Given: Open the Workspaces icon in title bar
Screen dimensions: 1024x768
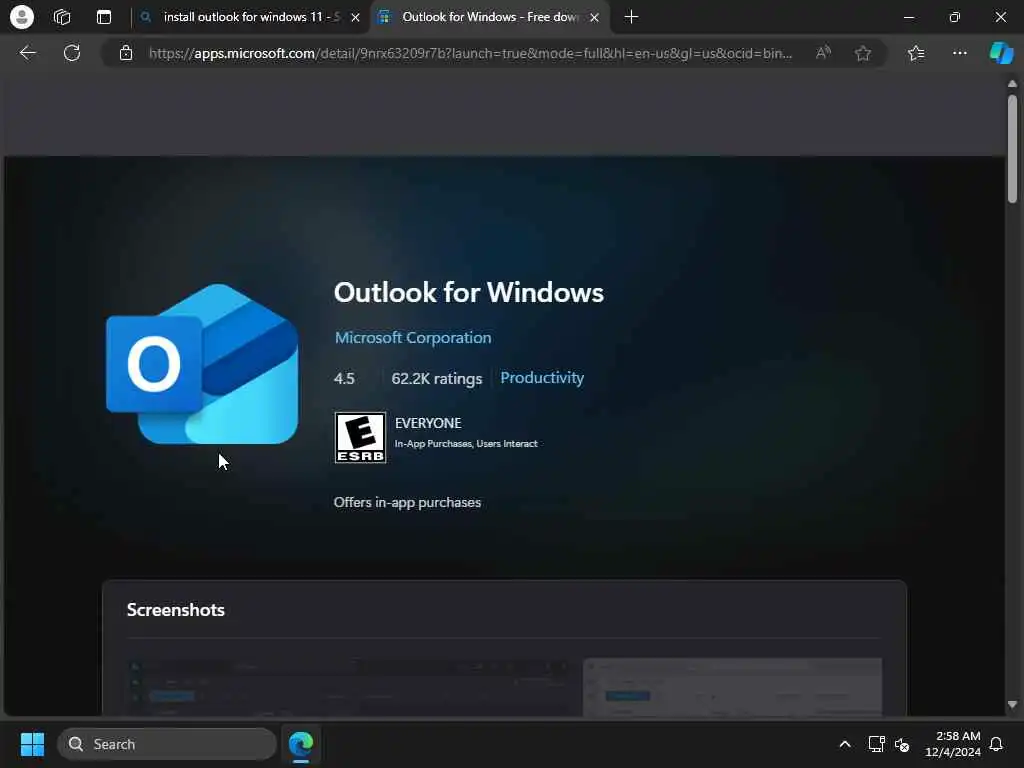Looking at the screenshot, I should click(62, 17).
